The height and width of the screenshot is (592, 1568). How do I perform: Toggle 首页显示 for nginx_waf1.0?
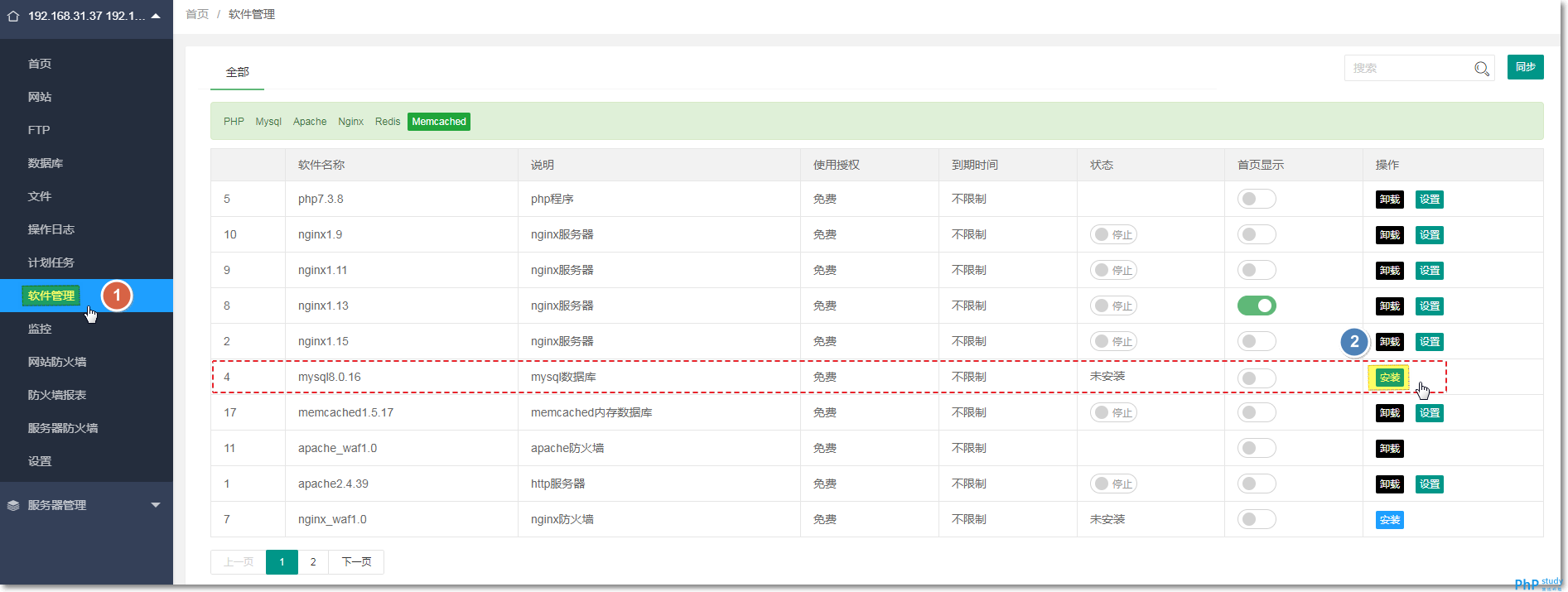click(1257, 519)
